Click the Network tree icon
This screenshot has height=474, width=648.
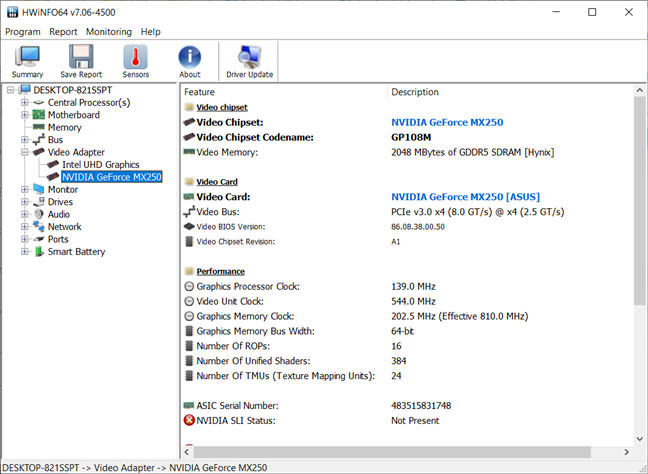(38, 226)
